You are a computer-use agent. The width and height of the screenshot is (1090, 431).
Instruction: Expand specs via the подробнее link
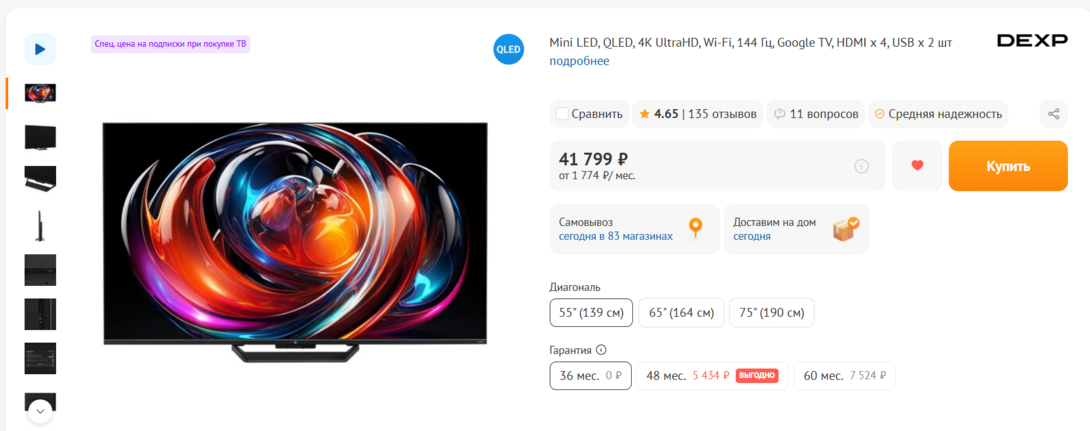(x=579, y=61)
